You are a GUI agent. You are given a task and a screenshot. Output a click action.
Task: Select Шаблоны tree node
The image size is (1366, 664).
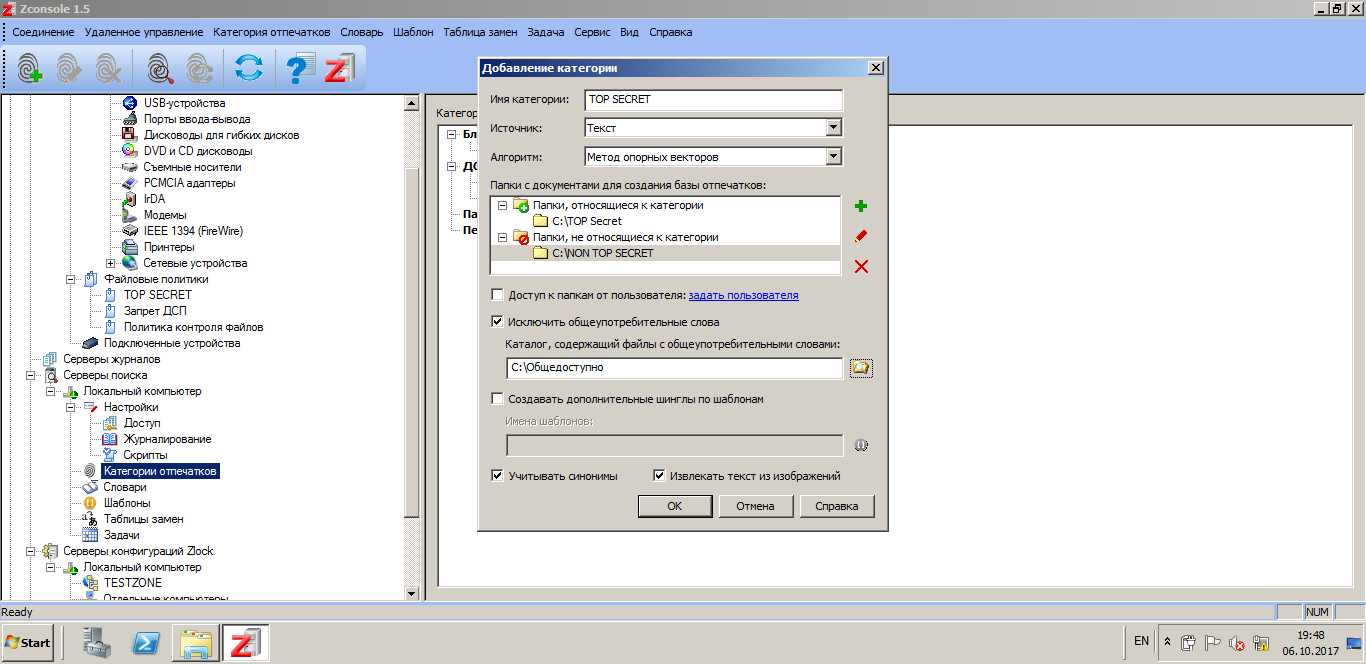tap(127, 503)
